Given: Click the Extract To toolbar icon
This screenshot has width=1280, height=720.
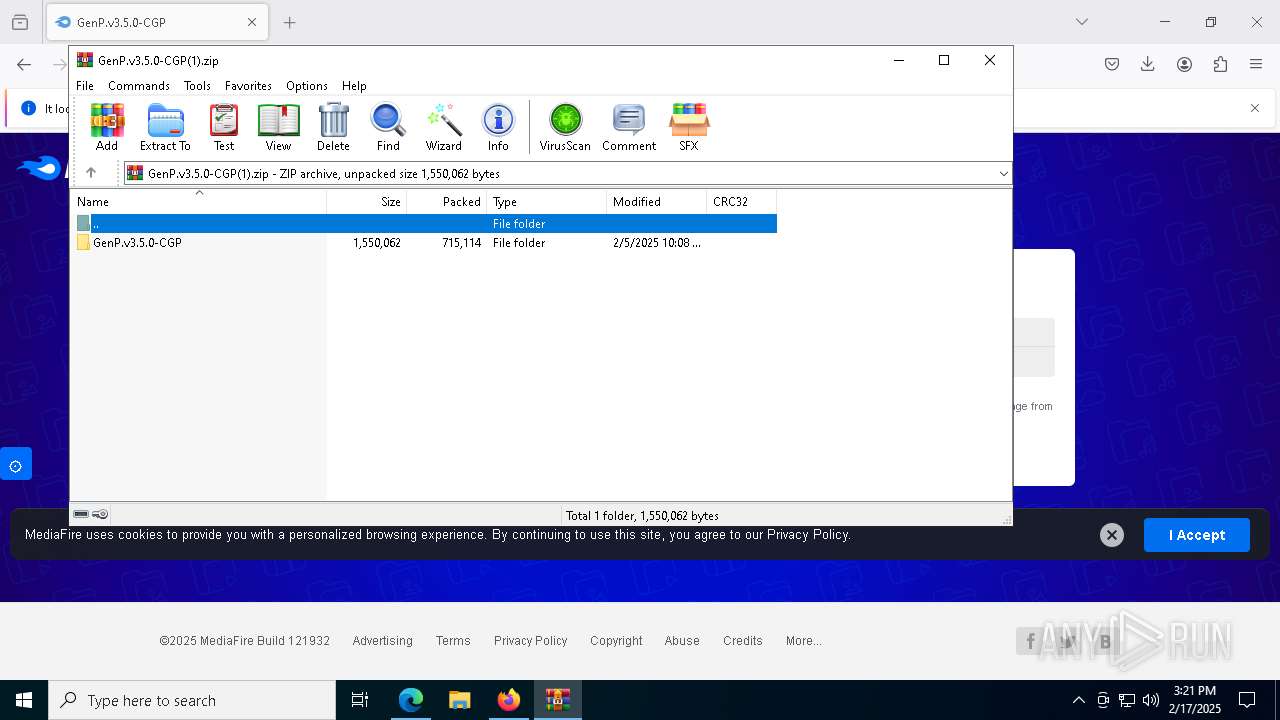Looking at the screenshot, I should (165, 127).
